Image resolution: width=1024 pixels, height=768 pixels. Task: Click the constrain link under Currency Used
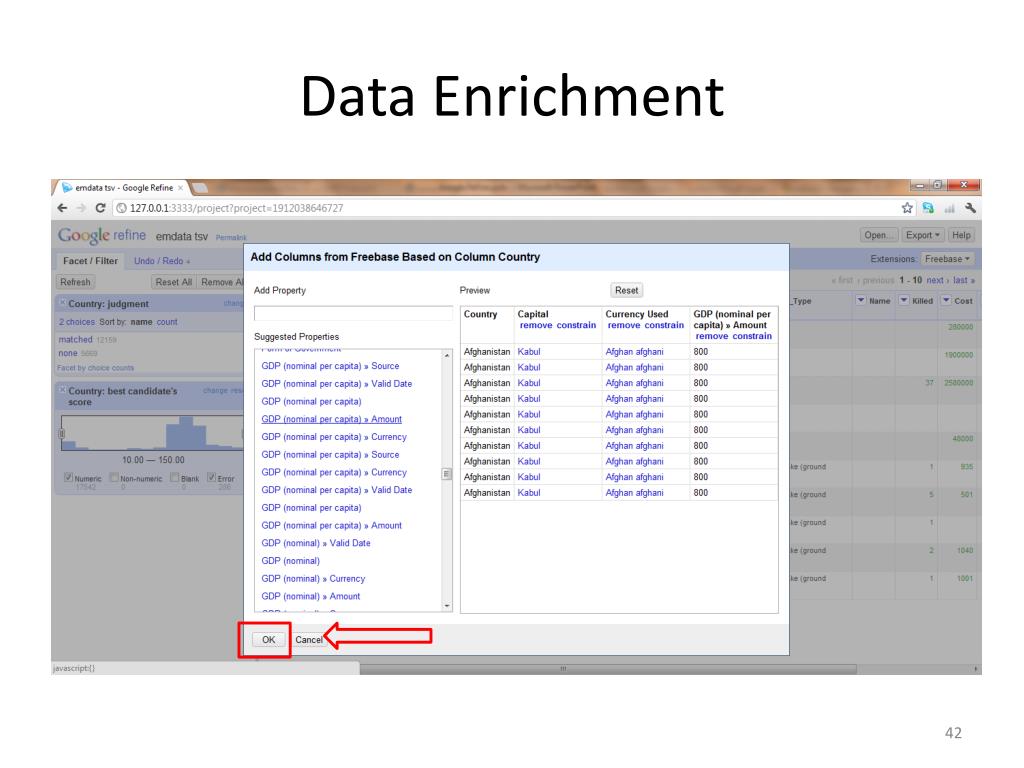click(664, 325)
